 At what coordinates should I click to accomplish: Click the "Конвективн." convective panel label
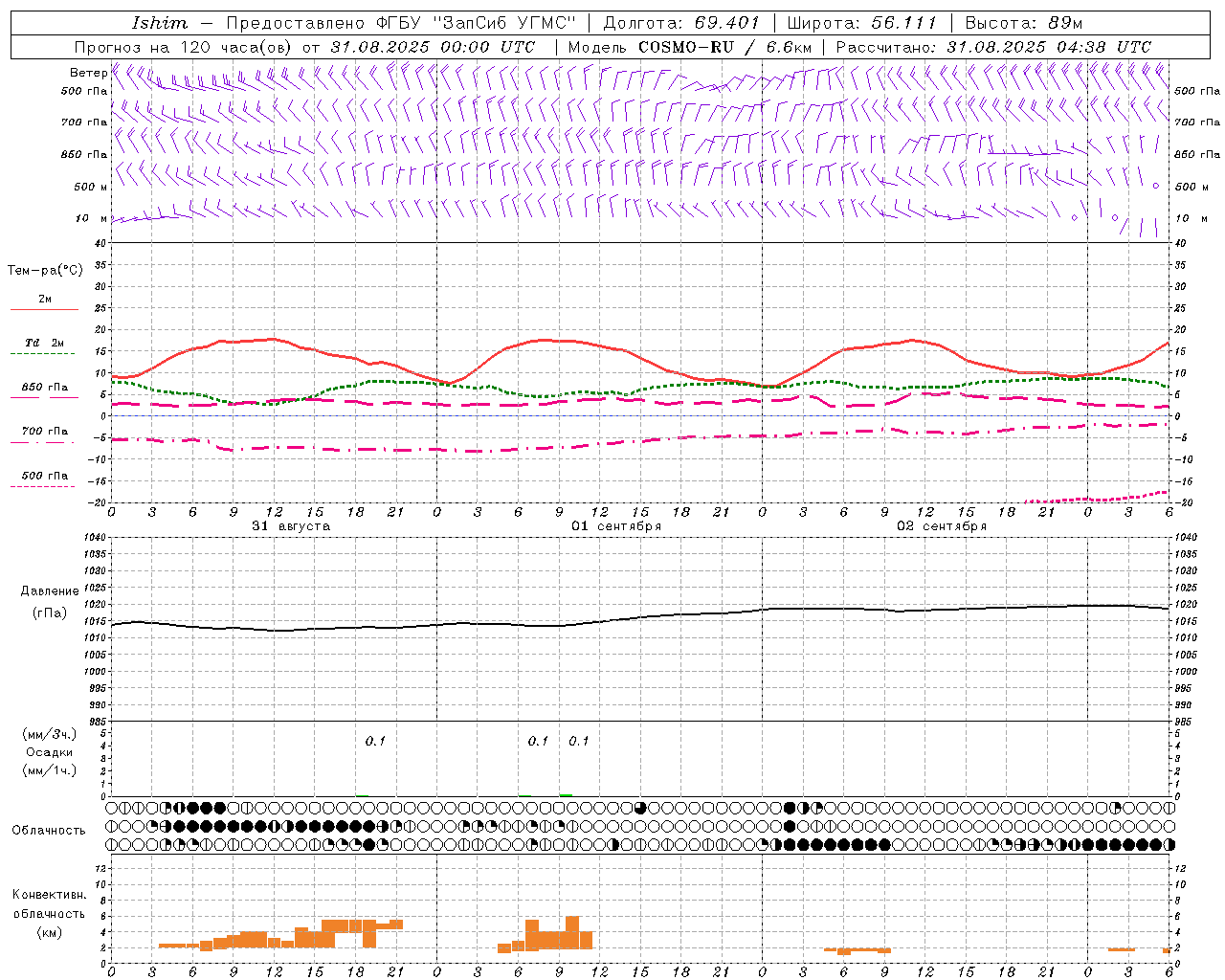pos(50,895)
